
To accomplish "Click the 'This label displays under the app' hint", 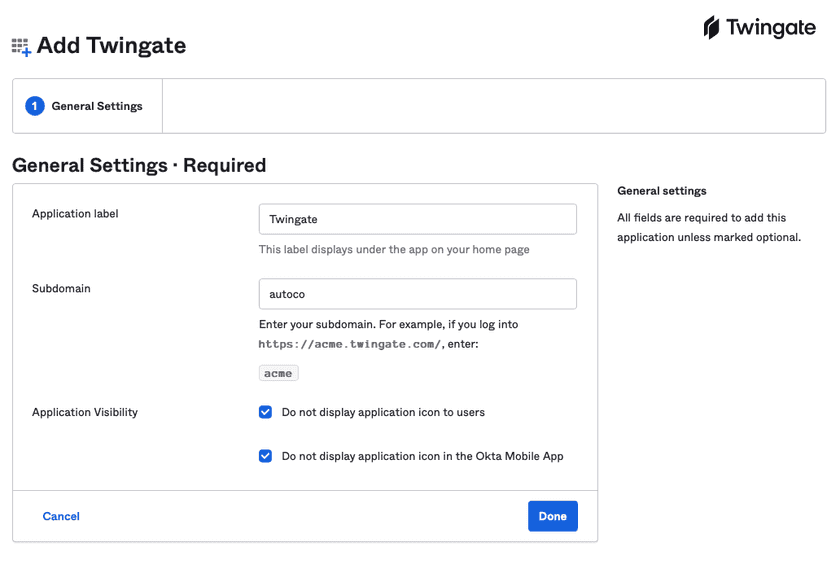I will pyautogui.click(x=394, y=250).
